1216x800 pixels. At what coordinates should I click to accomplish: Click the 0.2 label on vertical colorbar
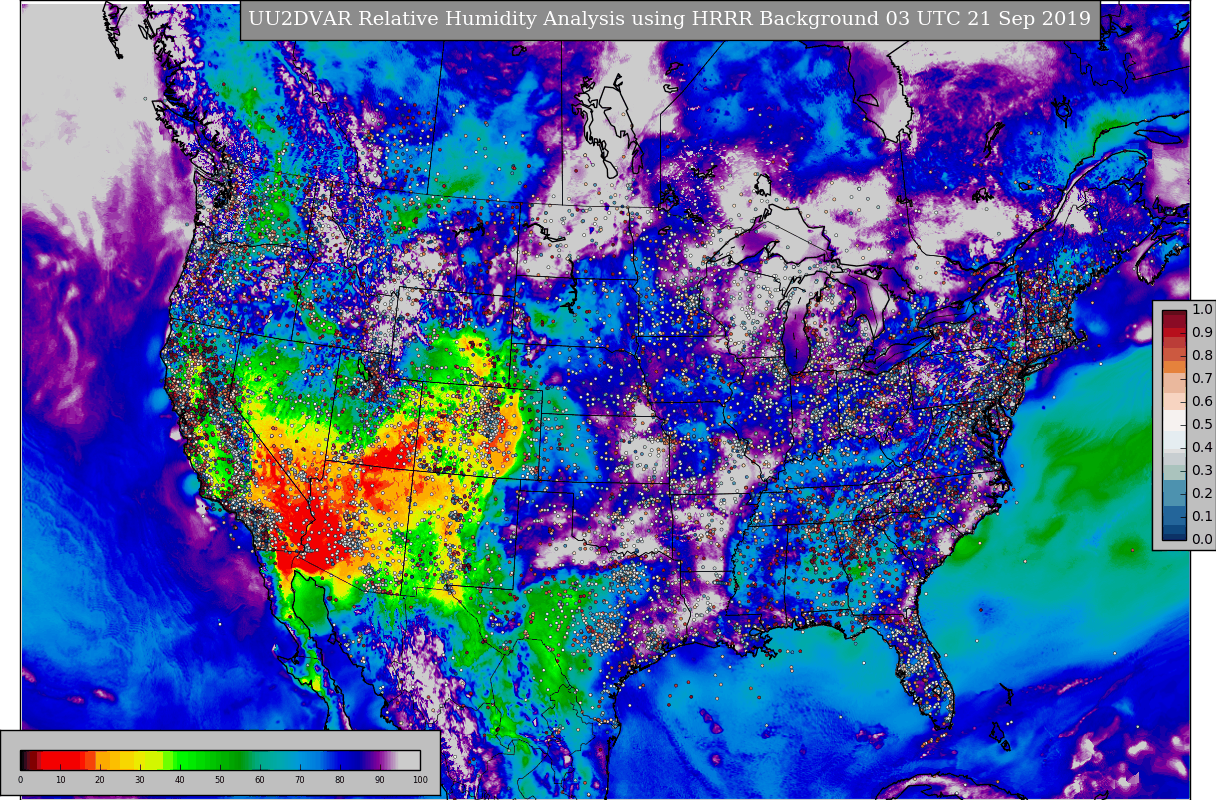coord(1202,494)
